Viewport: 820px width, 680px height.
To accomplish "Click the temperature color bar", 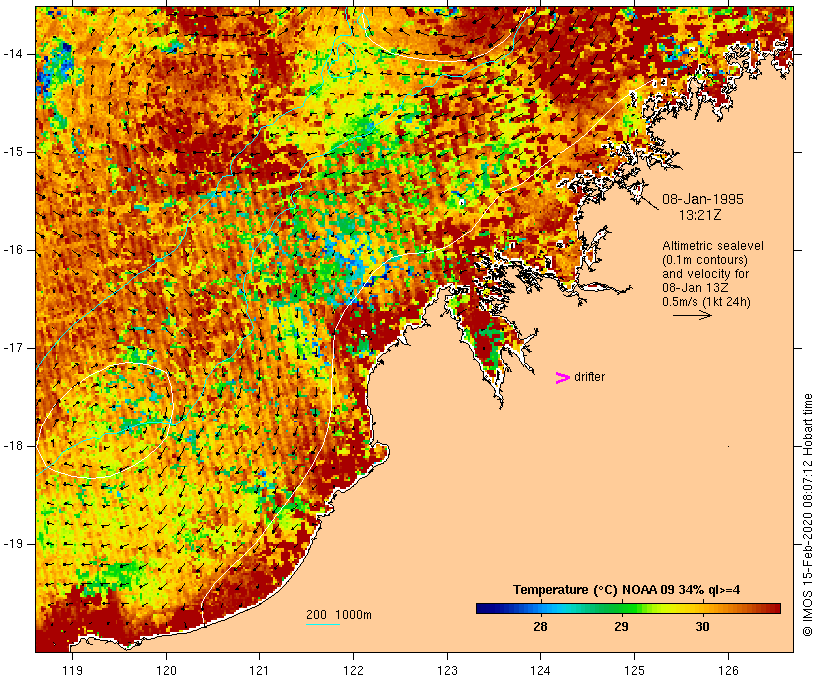I will (628, 608).
